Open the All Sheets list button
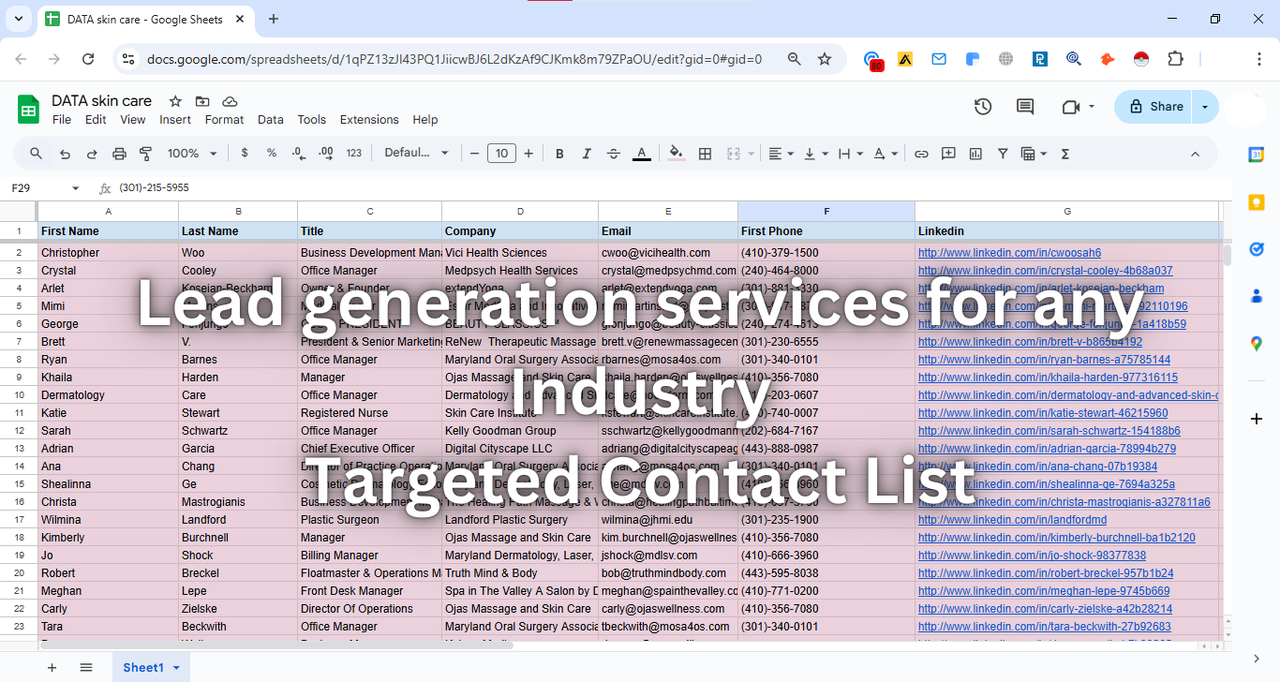The height and width of the screenshot is (682, 1280). tap(86, 667)
